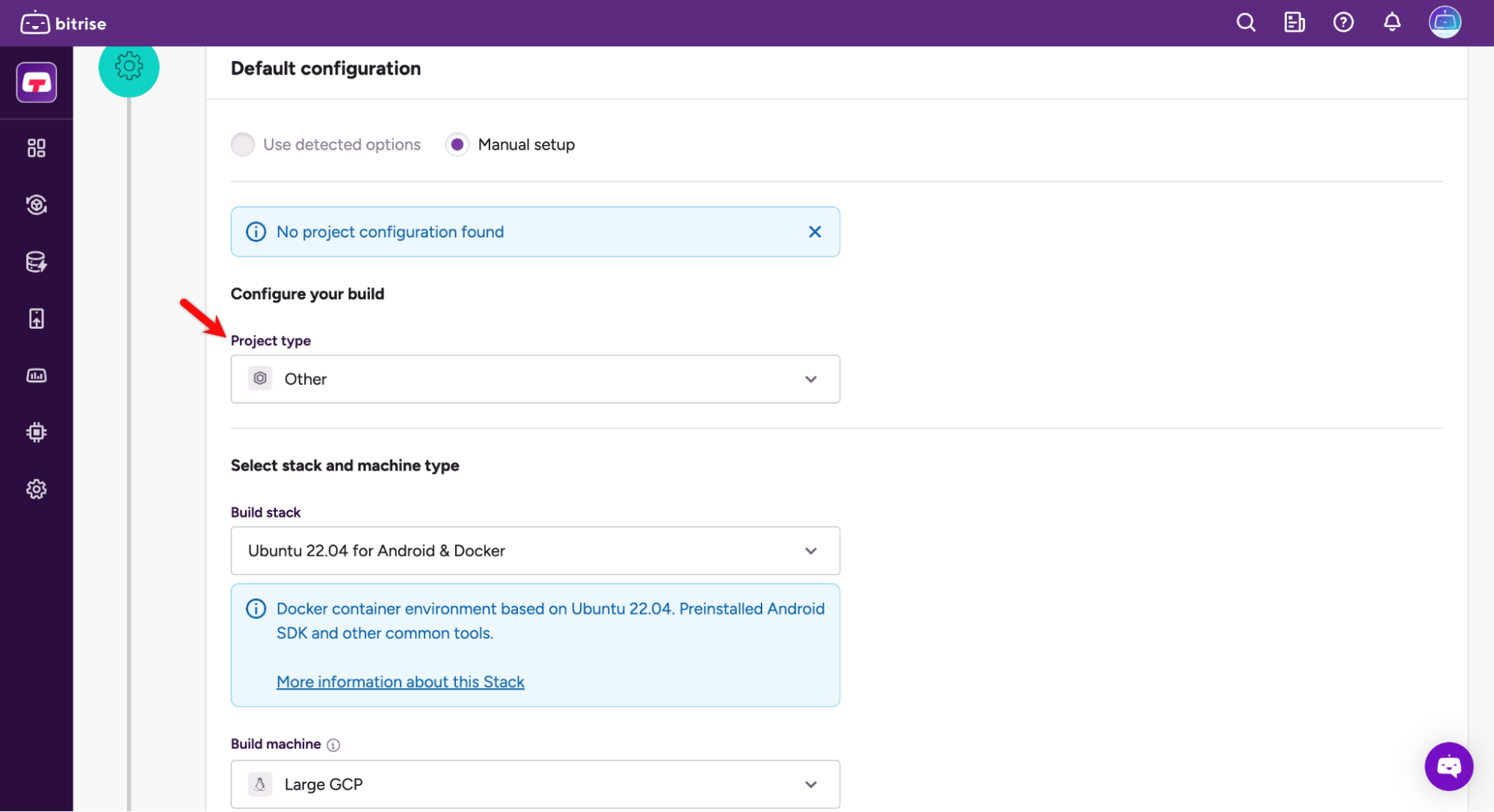
Task: Open the Build machine dropdown Large GCP
Action: [535, 784]
